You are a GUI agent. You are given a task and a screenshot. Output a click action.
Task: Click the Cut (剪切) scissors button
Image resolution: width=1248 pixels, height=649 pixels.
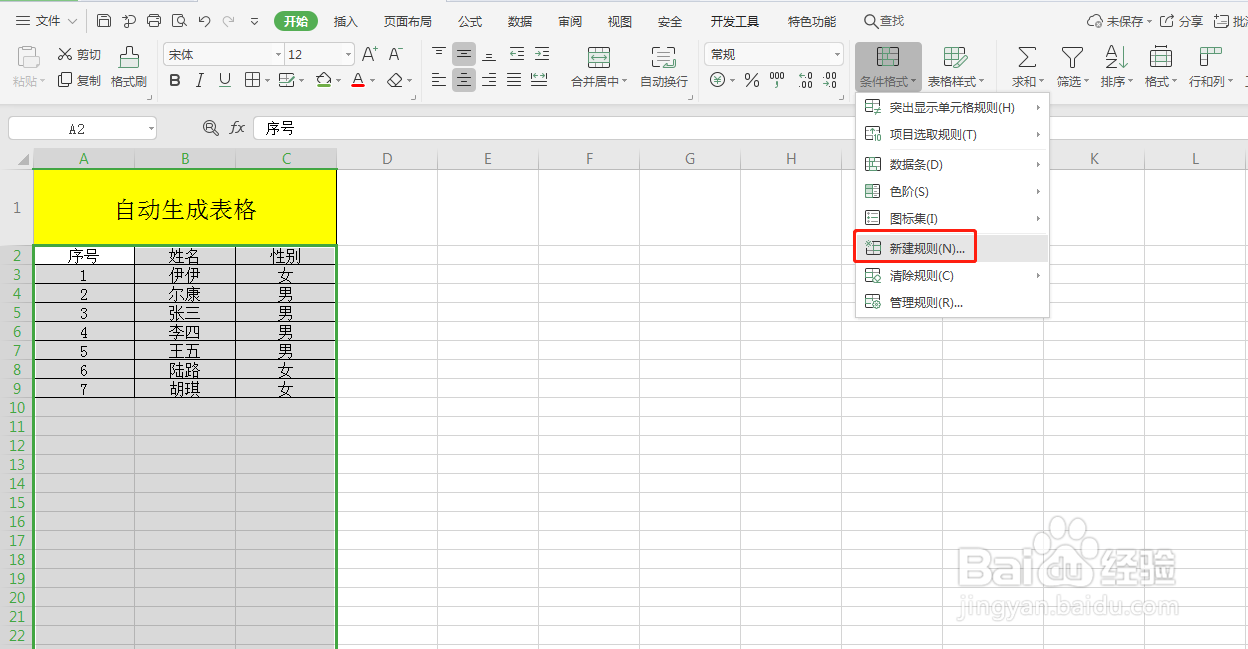79,55
